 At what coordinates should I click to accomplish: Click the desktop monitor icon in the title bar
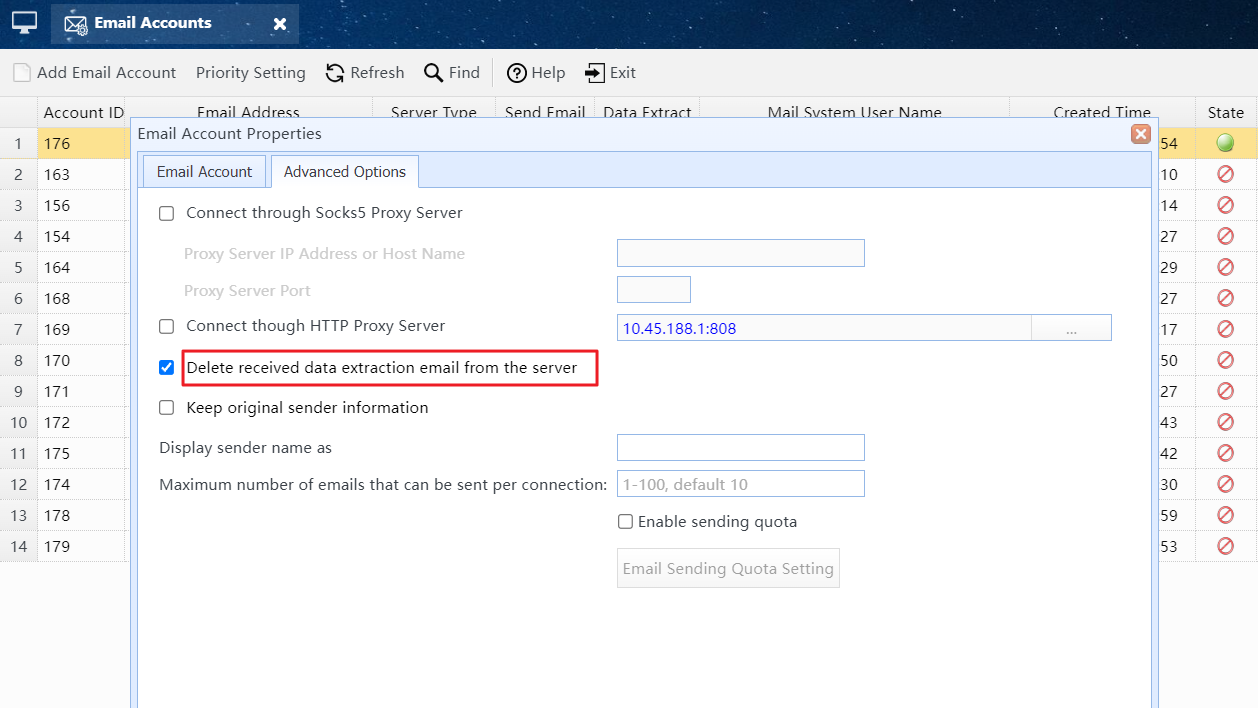point(24,22)
